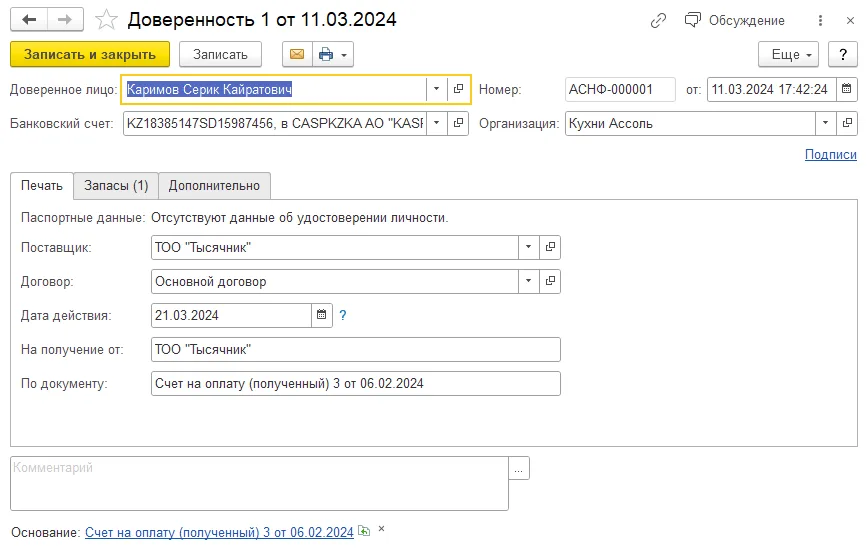Open help with the question mark button
Image resolution: width=867 pixels, height=548 pixels.
pyautogui.click(x=843, y=54)
